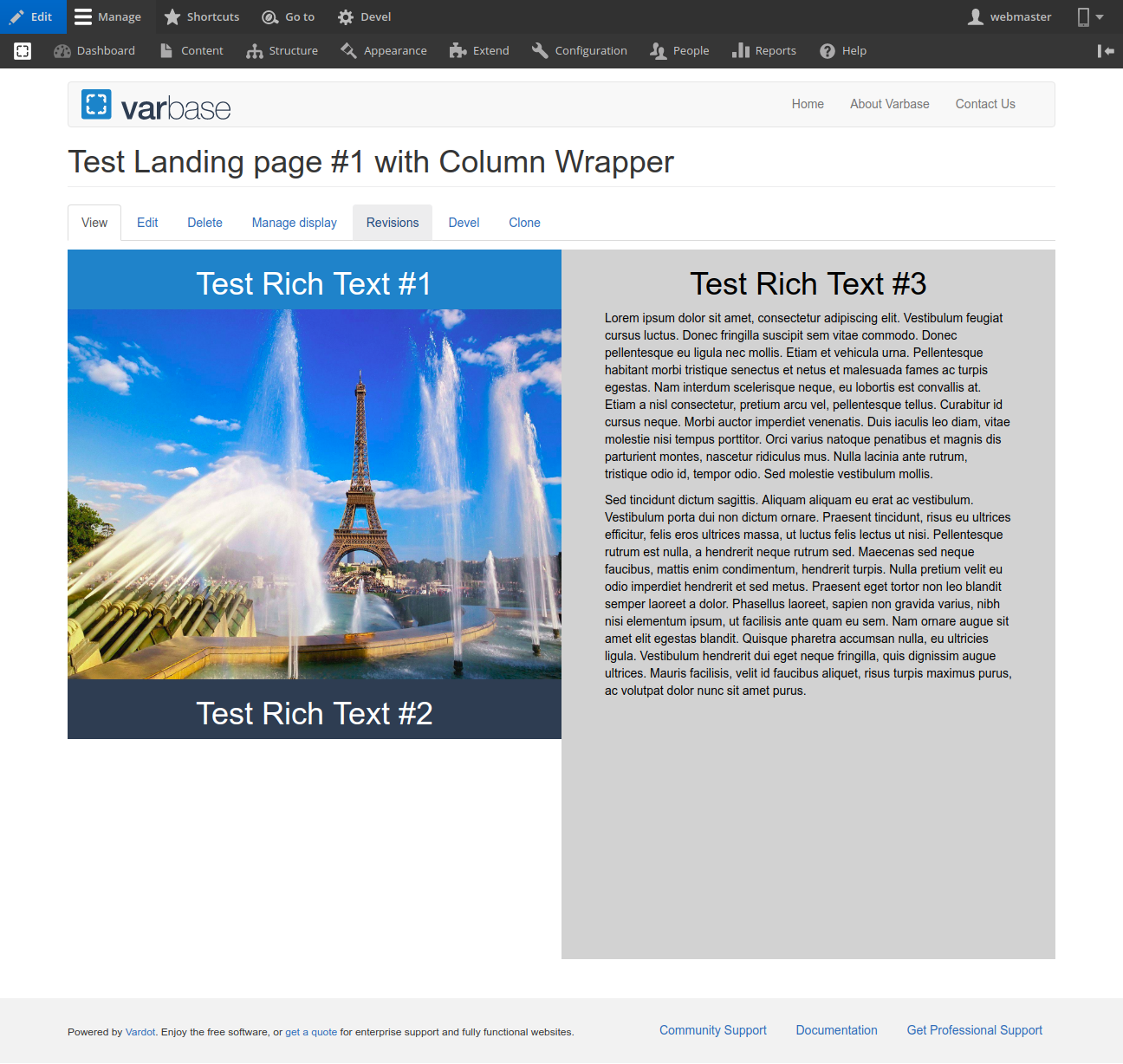Open the Contact Us menu link
Viewport: 1123px width, 1064px height.
click(985, 104)
